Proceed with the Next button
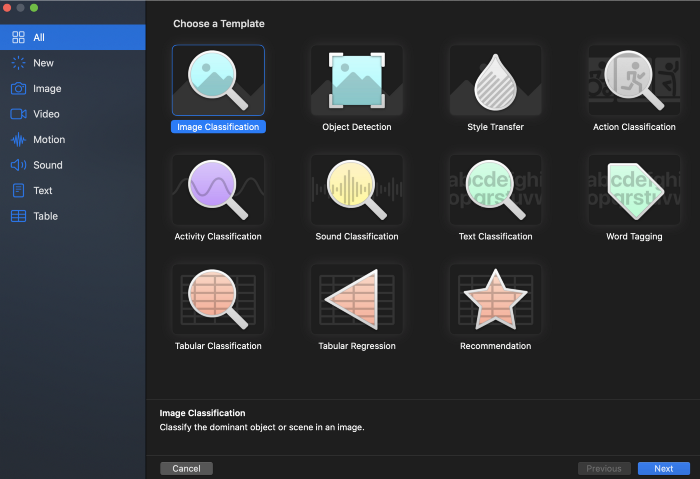The height and width of the screenshot is (479, 700). [663, 468]
